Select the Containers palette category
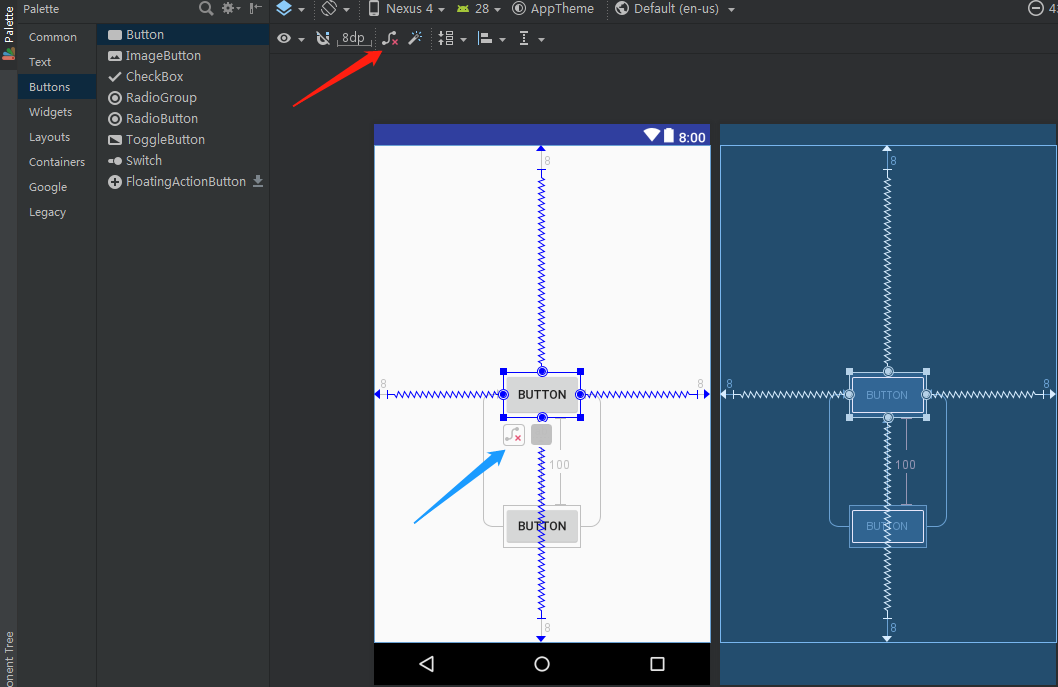 (57, 162)
